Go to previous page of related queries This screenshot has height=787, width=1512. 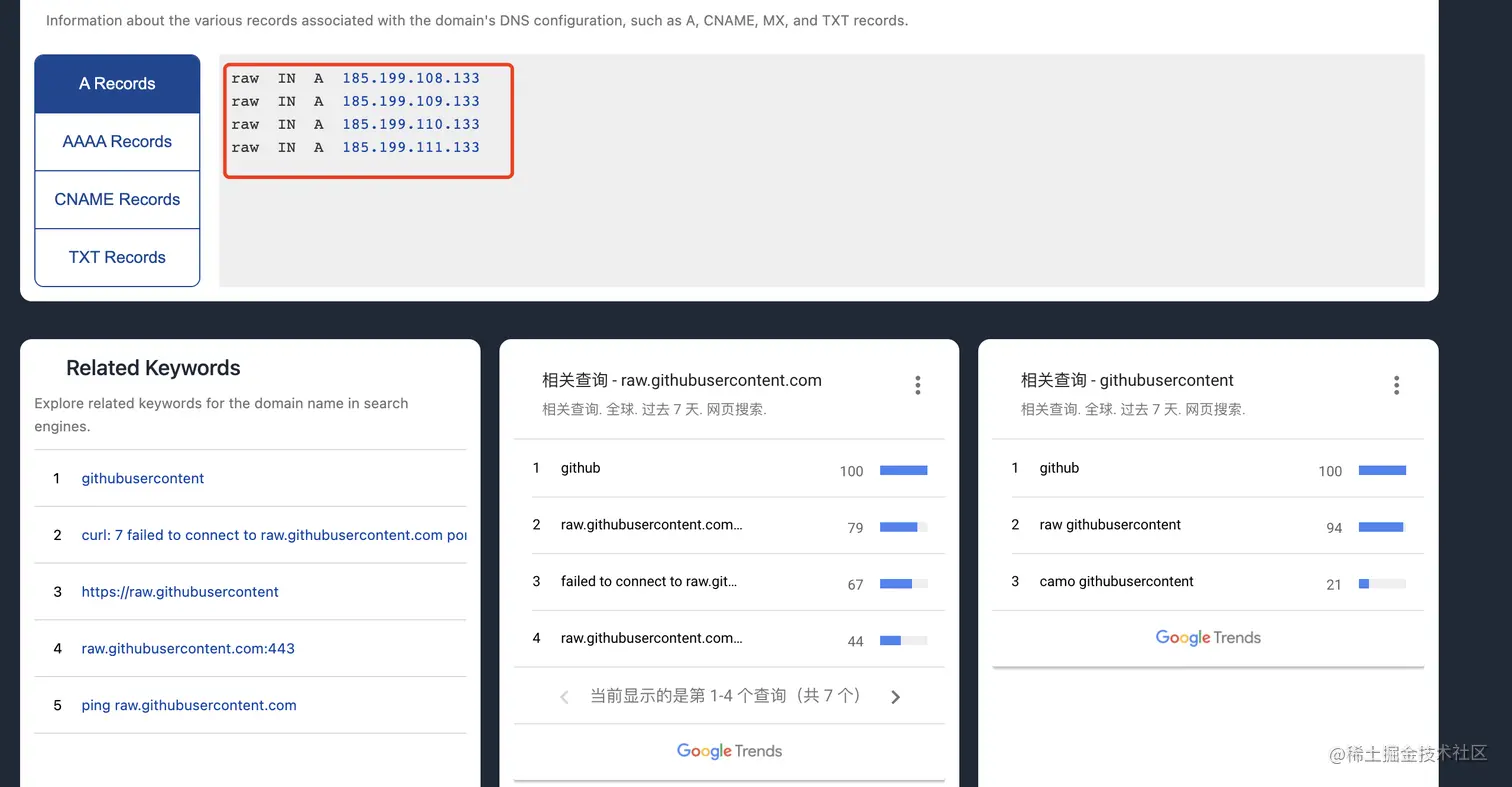click(x=564, y=697)
